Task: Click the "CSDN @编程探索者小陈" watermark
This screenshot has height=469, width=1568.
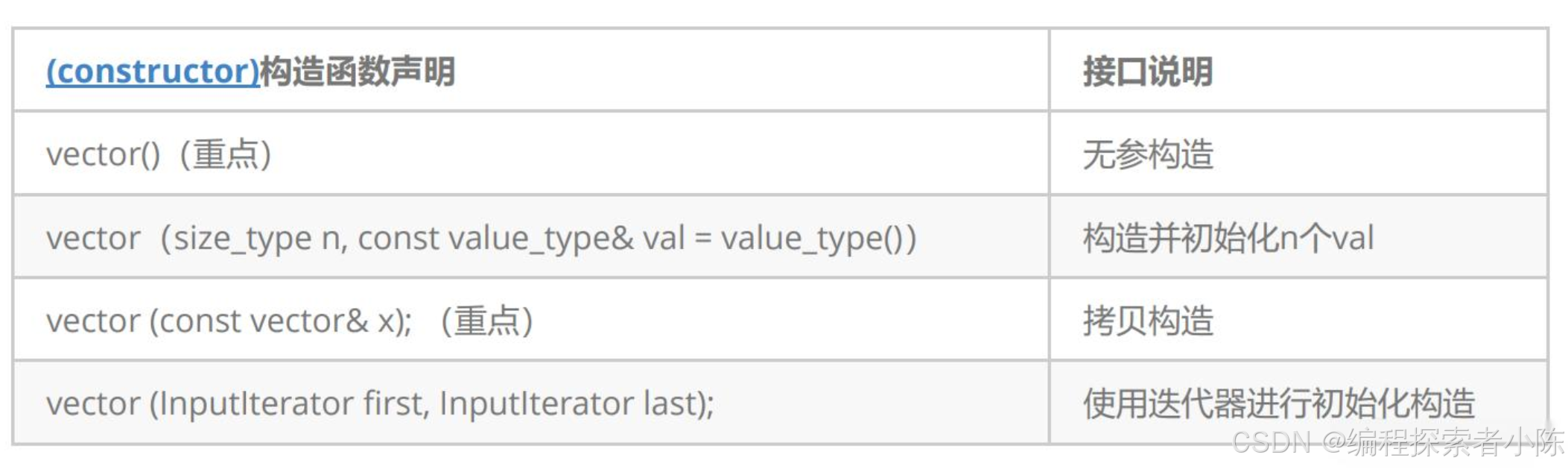Action: (1397, 442)
